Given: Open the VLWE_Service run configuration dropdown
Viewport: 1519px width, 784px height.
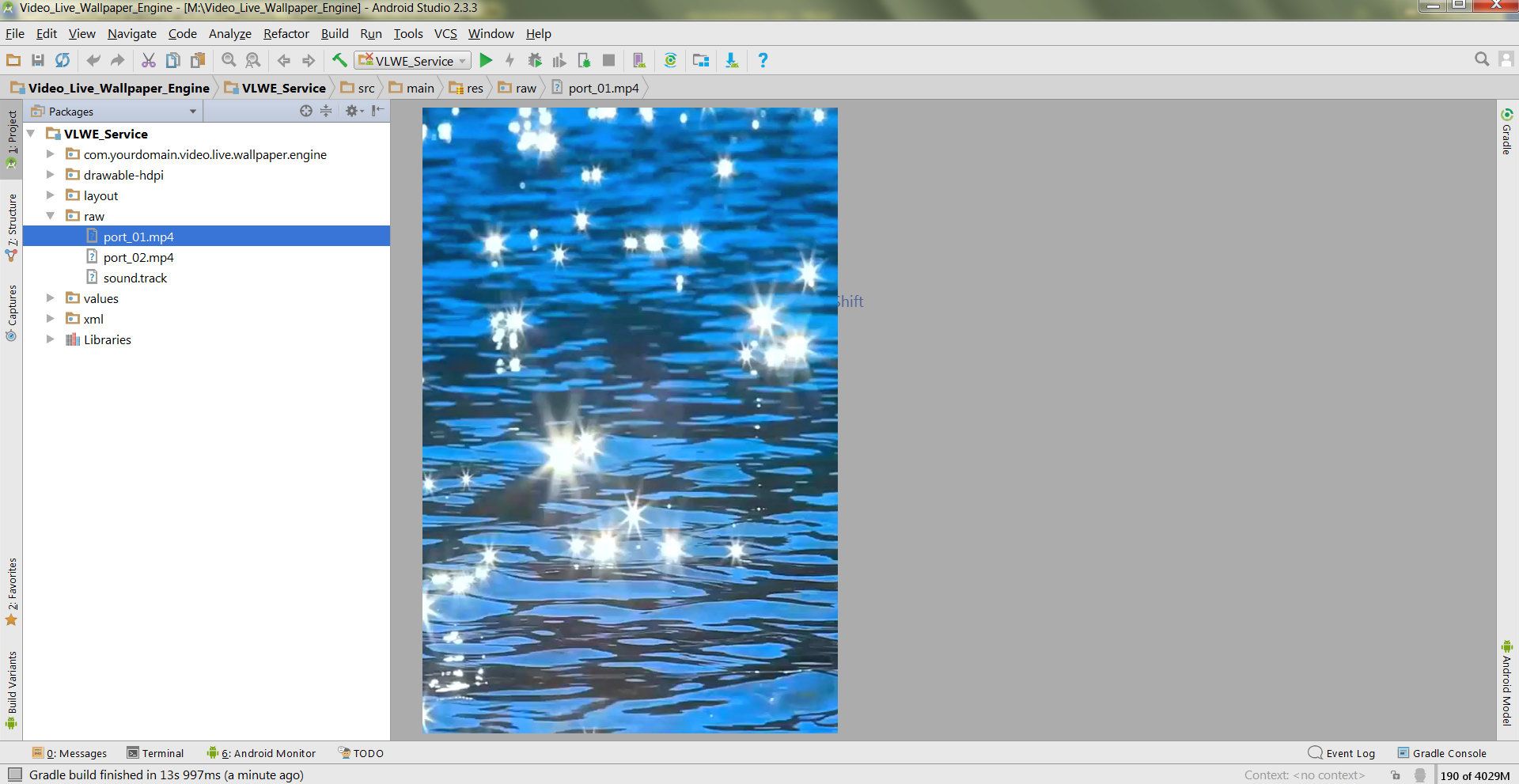Looking at the screenshot, I should 413,61.
